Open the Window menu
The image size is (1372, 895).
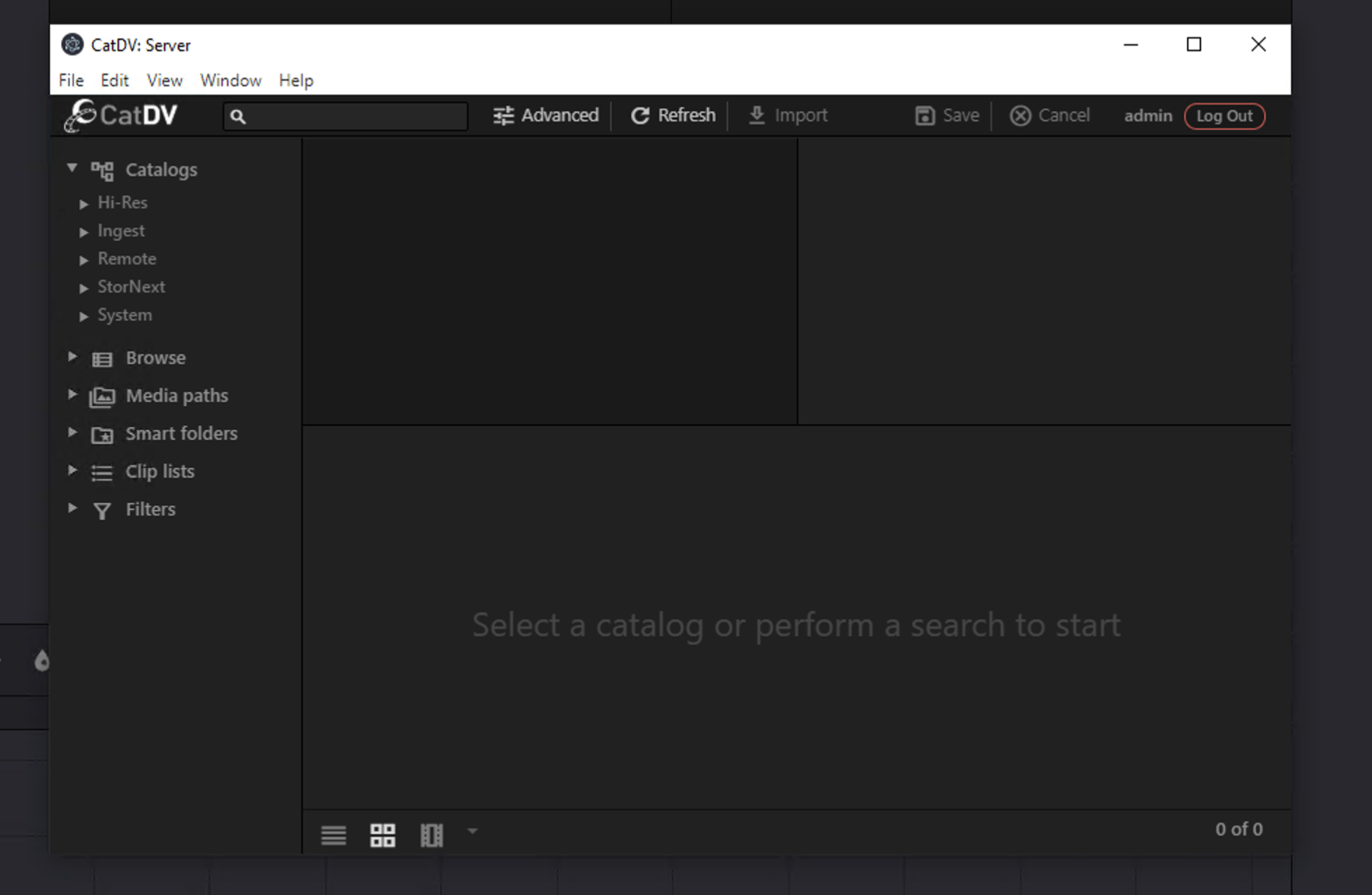tap(231, 80)
